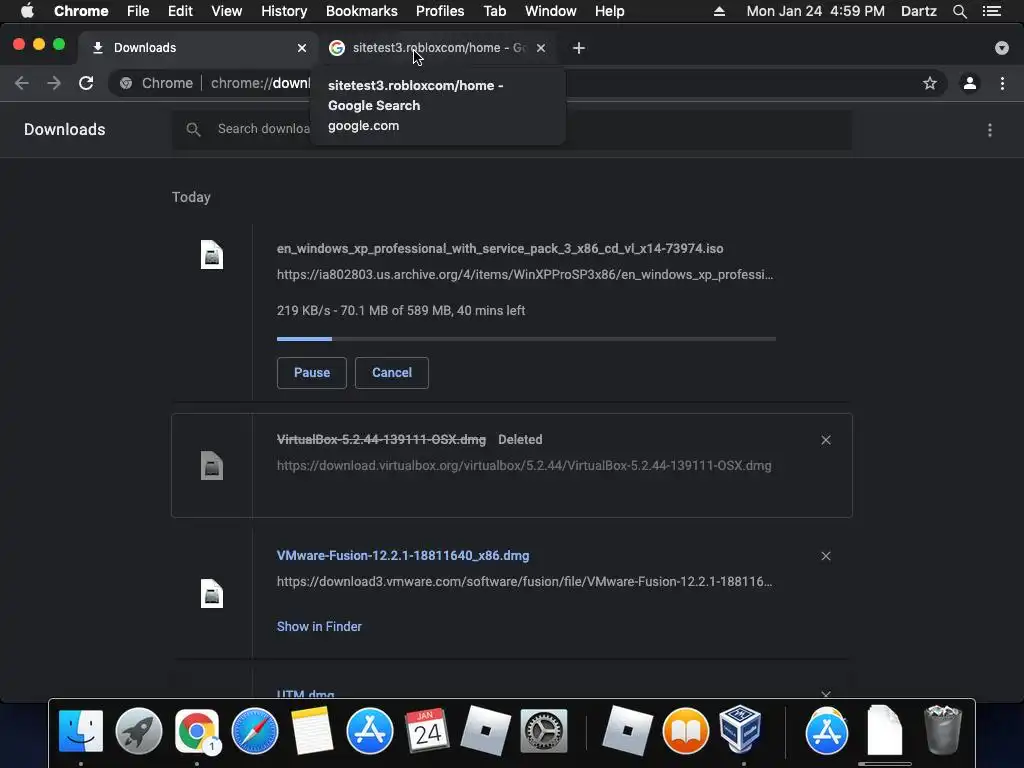The height and width of the screenshot is (768, 1024).
Task: Open Chrome's three-dot menu
Action: click(1002, 83)
